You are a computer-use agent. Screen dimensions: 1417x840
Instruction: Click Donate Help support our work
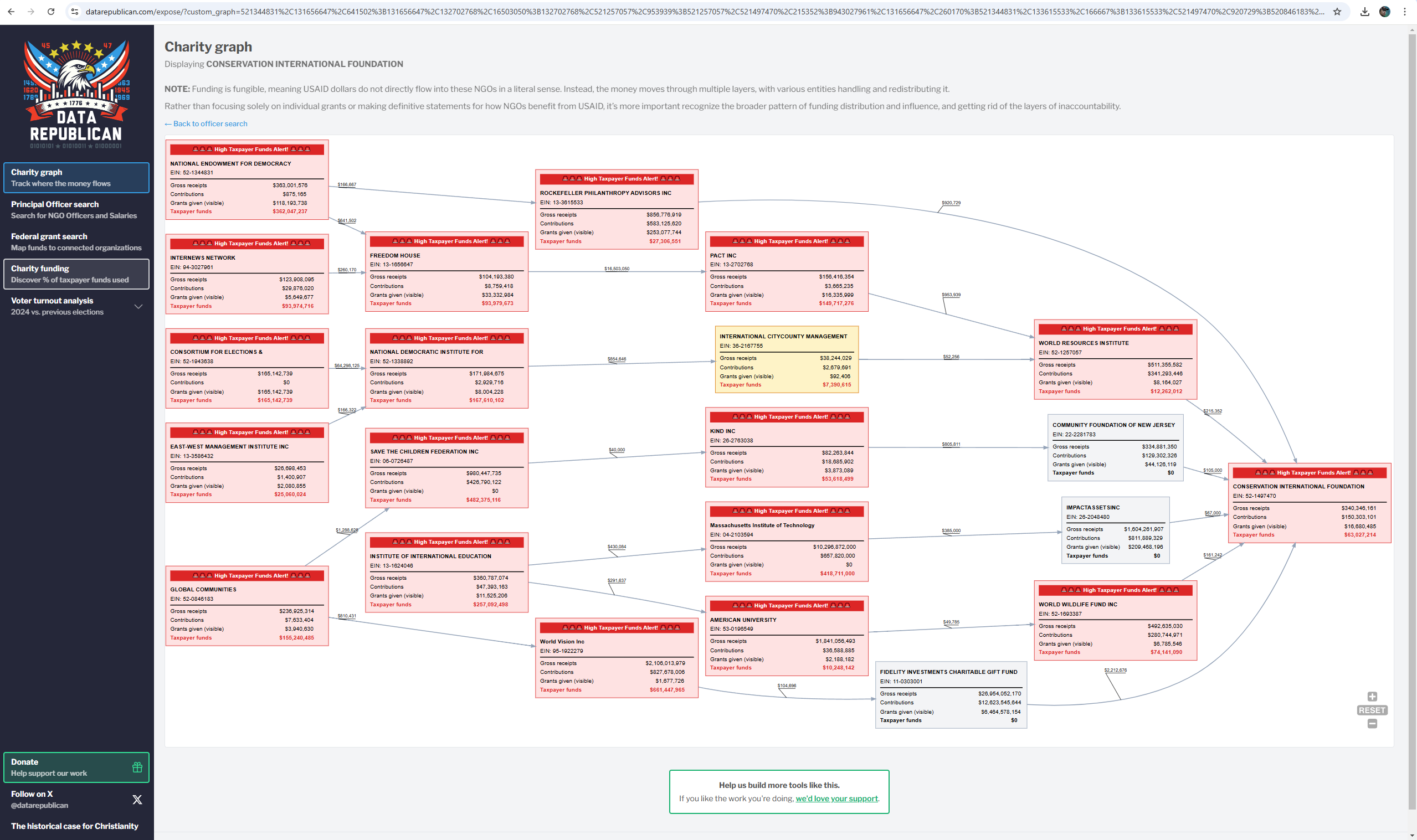[76, 767]
